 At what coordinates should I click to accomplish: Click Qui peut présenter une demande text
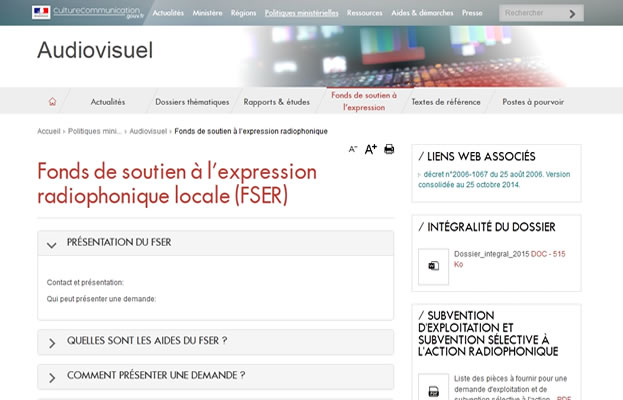[101, 299]
